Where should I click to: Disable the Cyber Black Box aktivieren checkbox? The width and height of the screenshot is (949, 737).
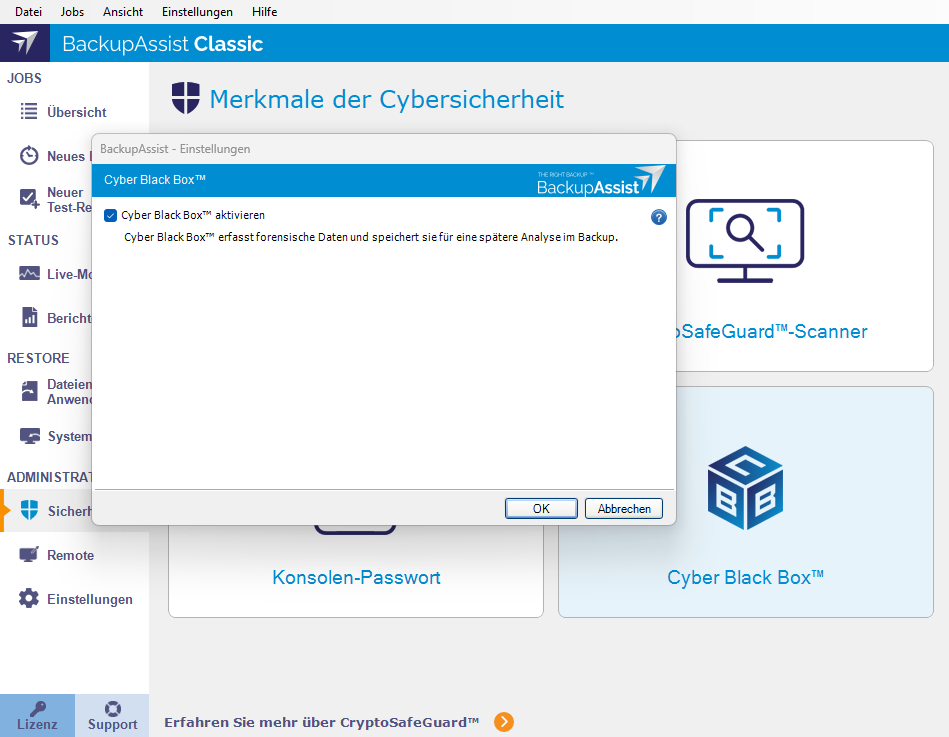[x=110, y=214]
